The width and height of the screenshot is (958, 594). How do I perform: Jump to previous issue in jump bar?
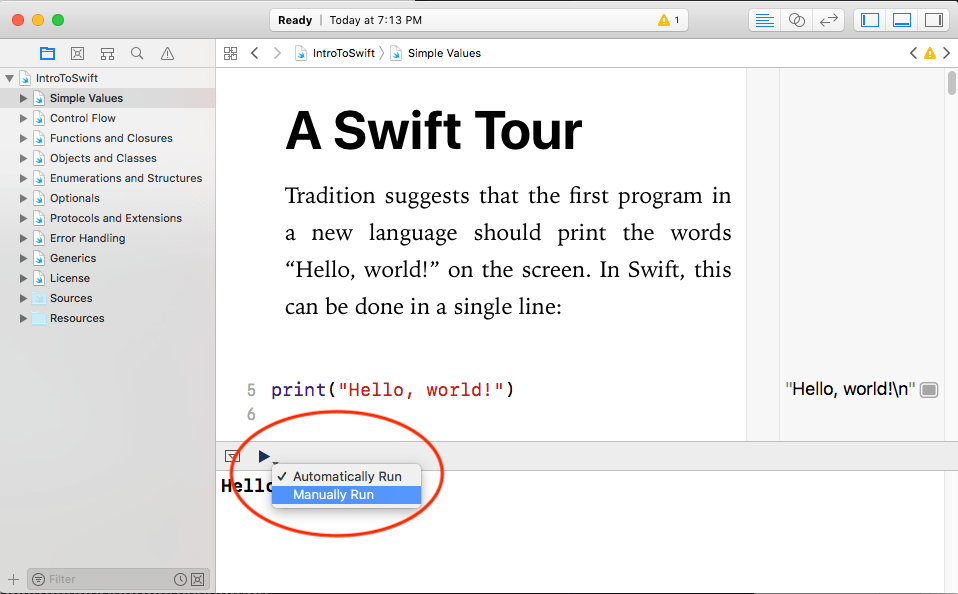pos(913,53)
